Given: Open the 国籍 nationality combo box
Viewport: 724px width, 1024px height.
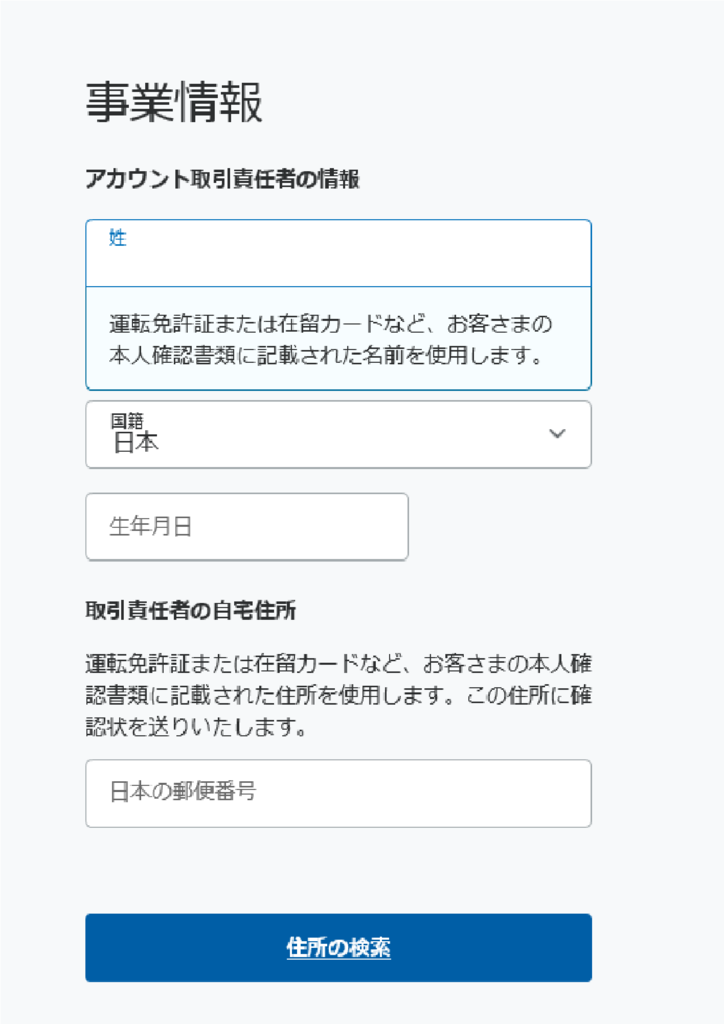Looking at the screenshot, I should point(338,434).
